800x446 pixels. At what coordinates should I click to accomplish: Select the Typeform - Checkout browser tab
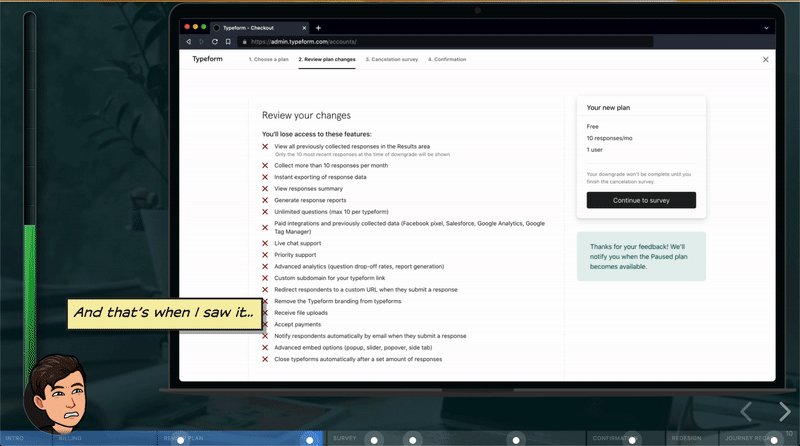click(x=260, y=28)
